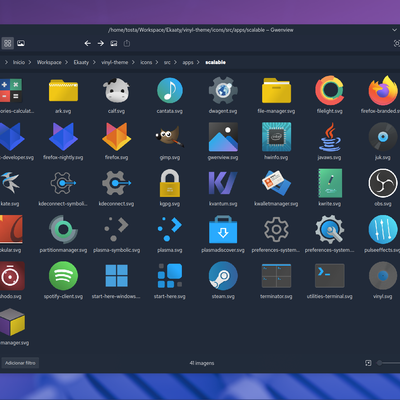This screenshot has width=400, height=400.
Task: Select the vinyl.svg record thumbnail
Action: [x=383, y=276]
